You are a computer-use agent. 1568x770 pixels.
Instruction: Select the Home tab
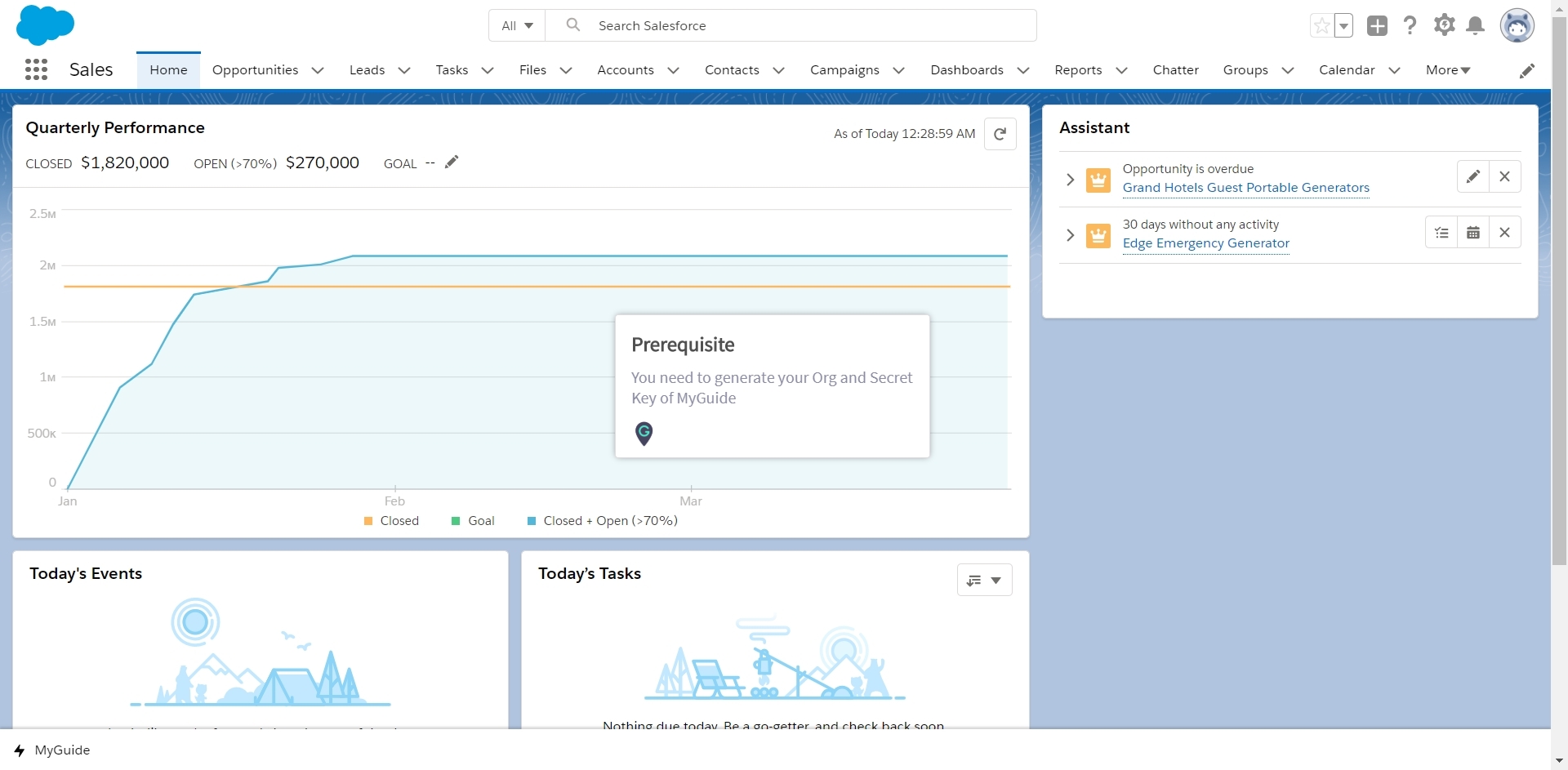click(168, 70)
